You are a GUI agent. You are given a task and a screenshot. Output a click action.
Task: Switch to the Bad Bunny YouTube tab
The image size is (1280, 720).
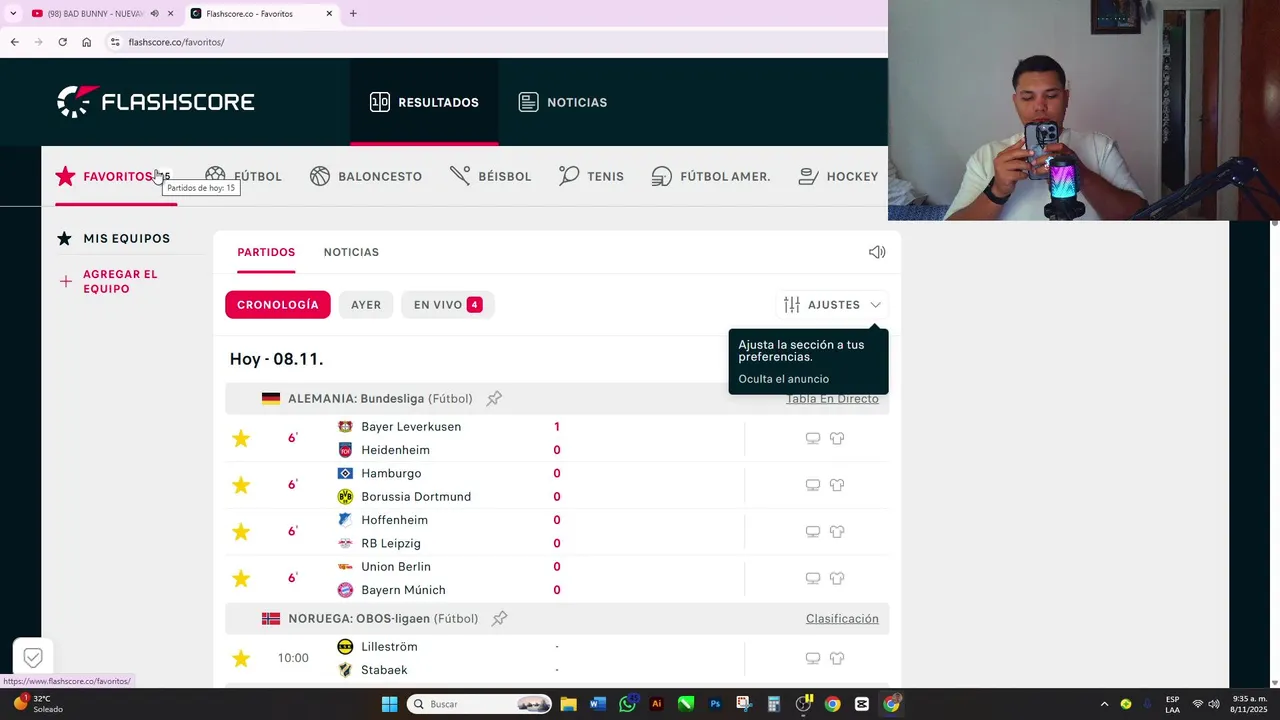[x=95, y=14]
